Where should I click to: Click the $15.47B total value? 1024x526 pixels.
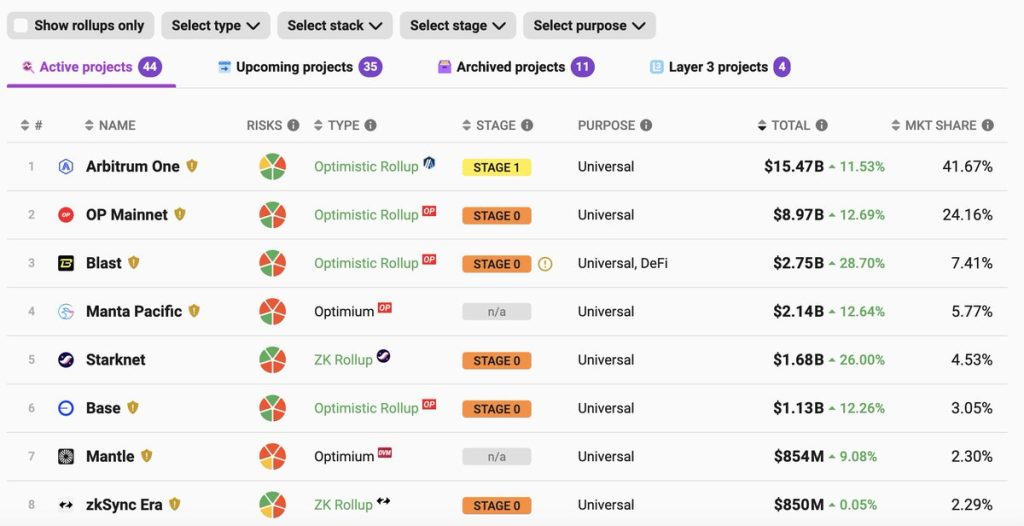click(x=793, y=167)
